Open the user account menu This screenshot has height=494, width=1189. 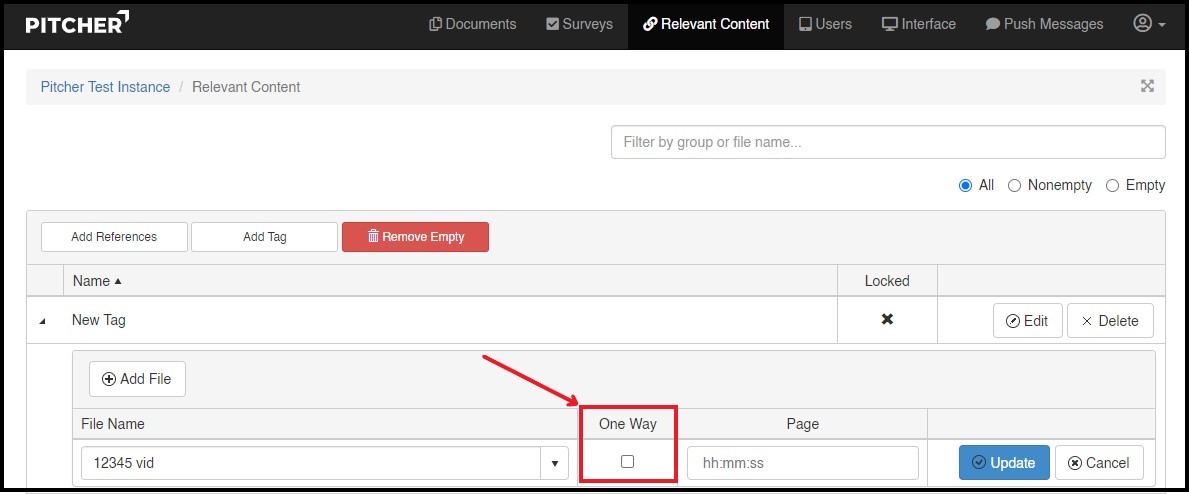pyautogui.click(x=1149, y=24)
